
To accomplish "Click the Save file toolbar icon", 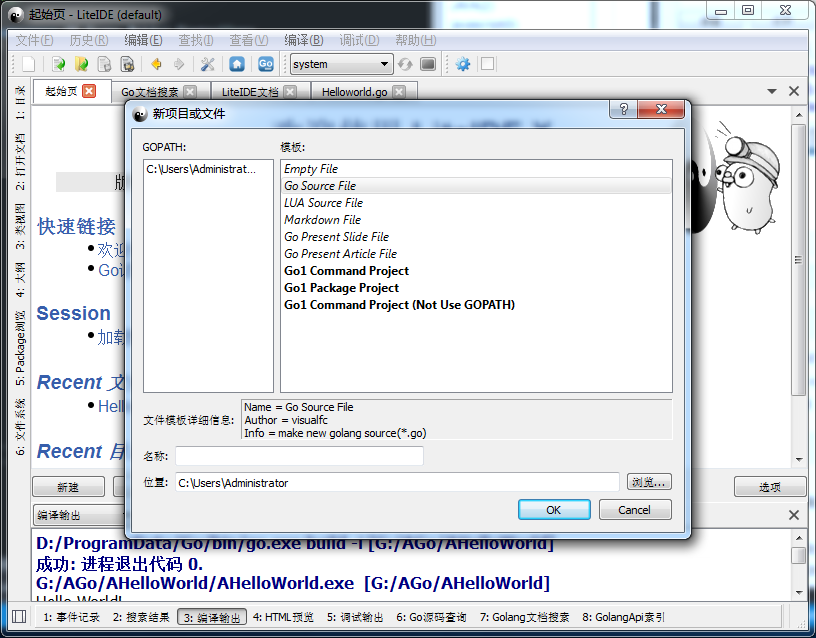I will coord(105,64).
